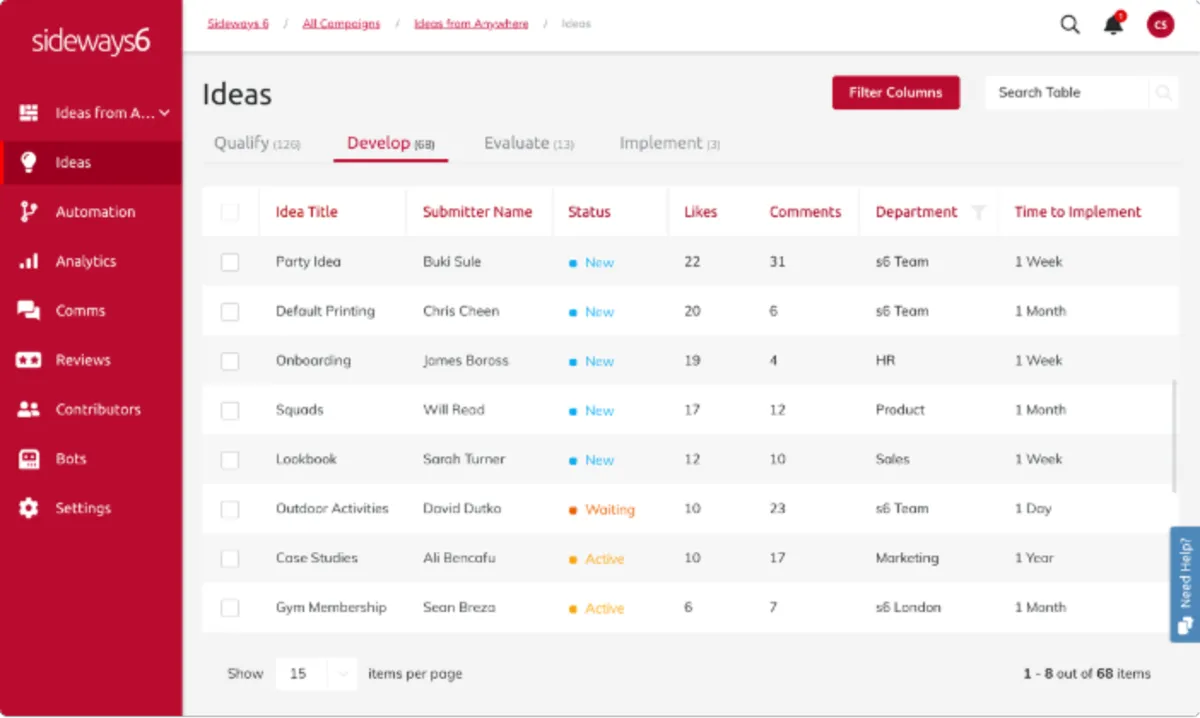Check the Default Printing row checkbox
Viewport: 1200px width, 718px height.
(x=230, y=311)
